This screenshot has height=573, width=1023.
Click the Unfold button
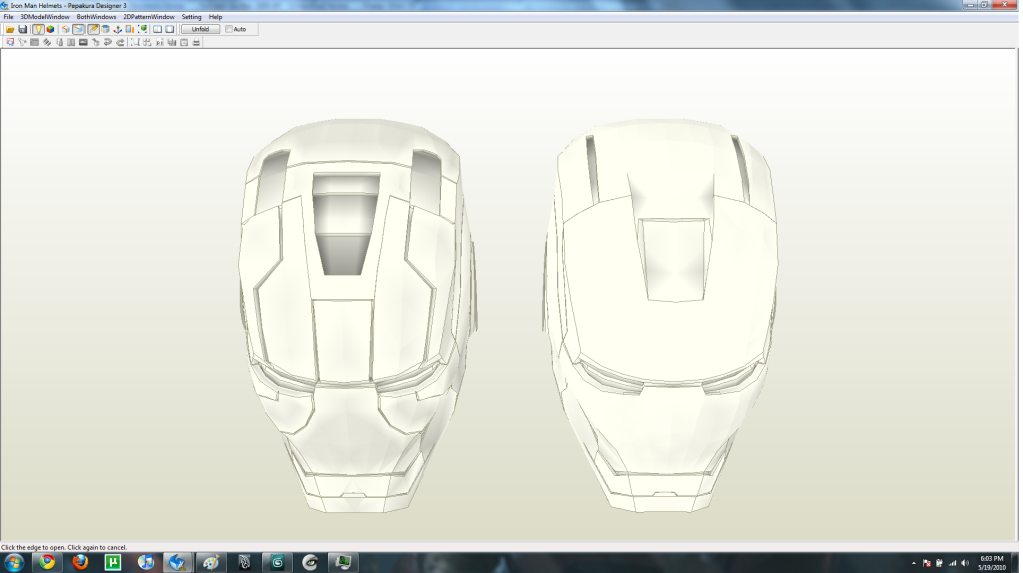coord(200,29)
